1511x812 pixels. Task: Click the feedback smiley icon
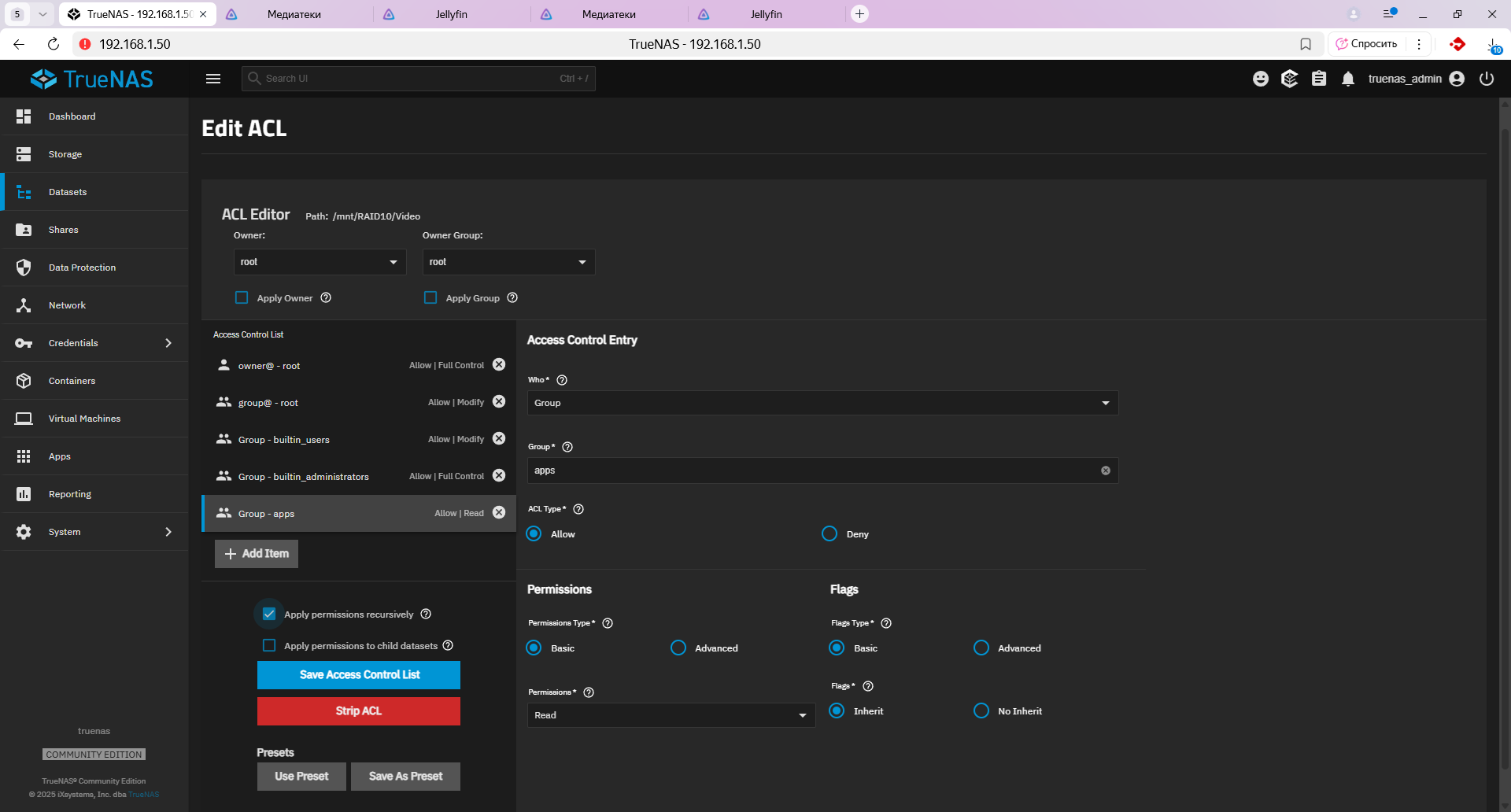[1261, 79]
